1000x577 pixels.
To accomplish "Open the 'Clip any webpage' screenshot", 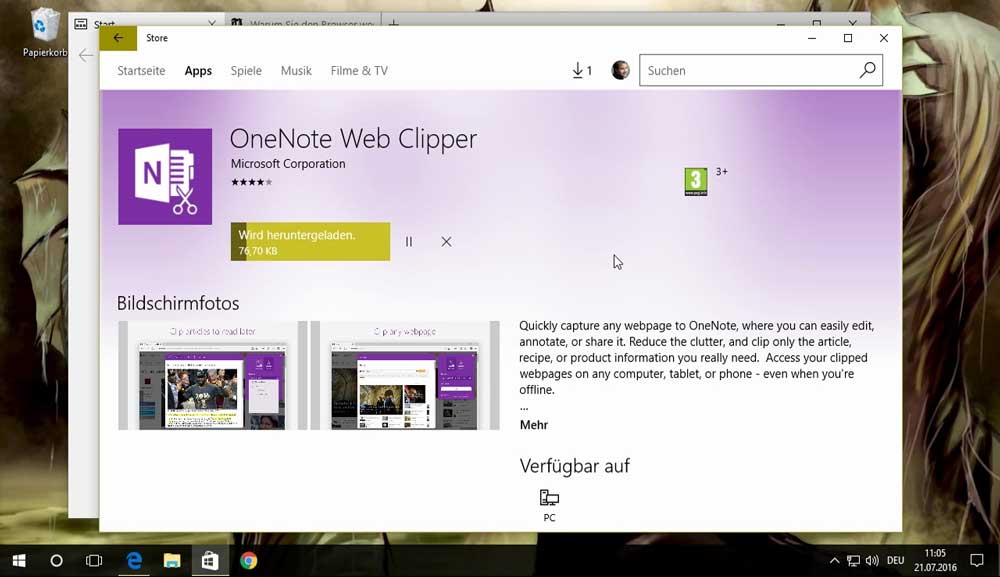I will [x=405, y=376].
